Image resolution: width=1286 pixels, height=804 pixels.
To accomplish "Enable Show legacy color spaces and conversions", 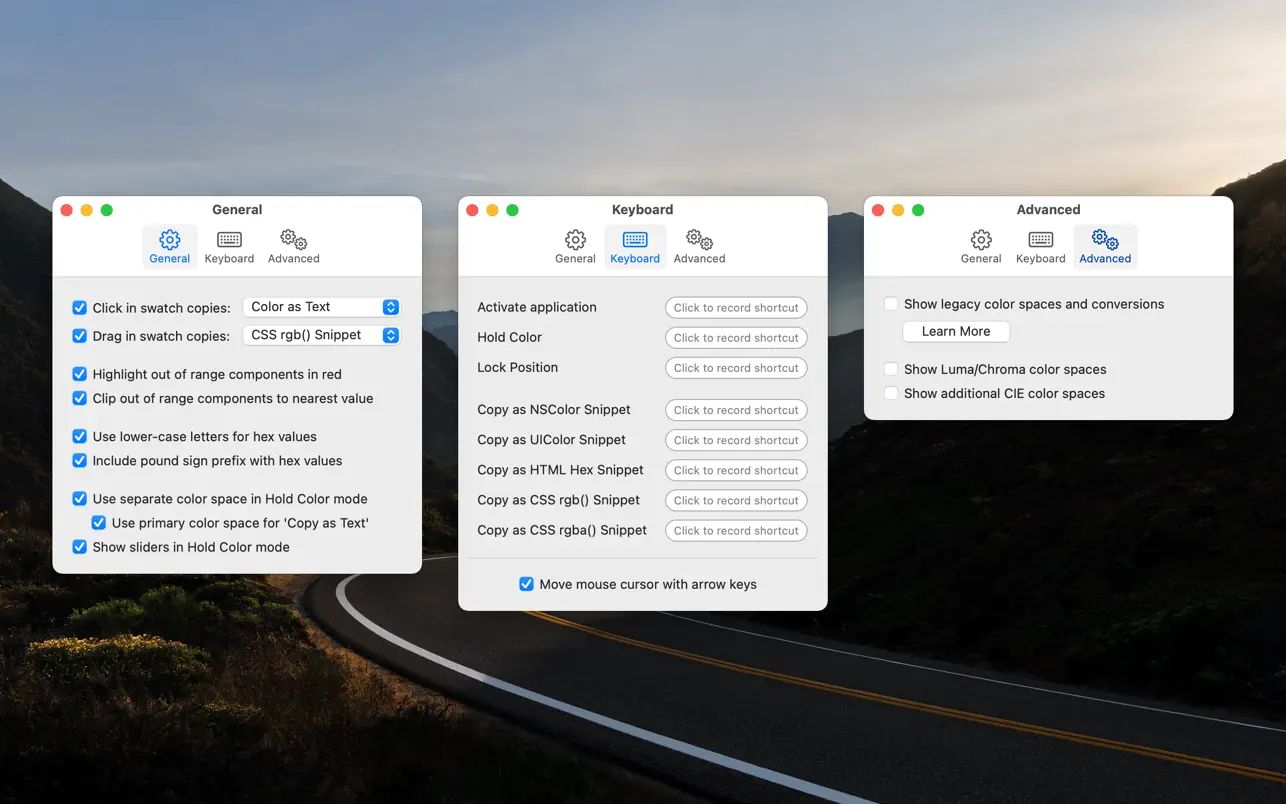I will 891,304.
